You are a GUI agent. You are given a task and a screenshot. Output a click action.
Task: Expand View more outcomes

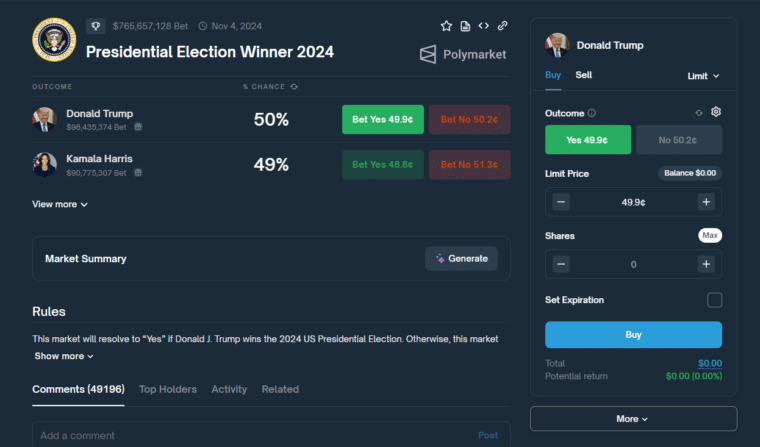pos(60,204)
